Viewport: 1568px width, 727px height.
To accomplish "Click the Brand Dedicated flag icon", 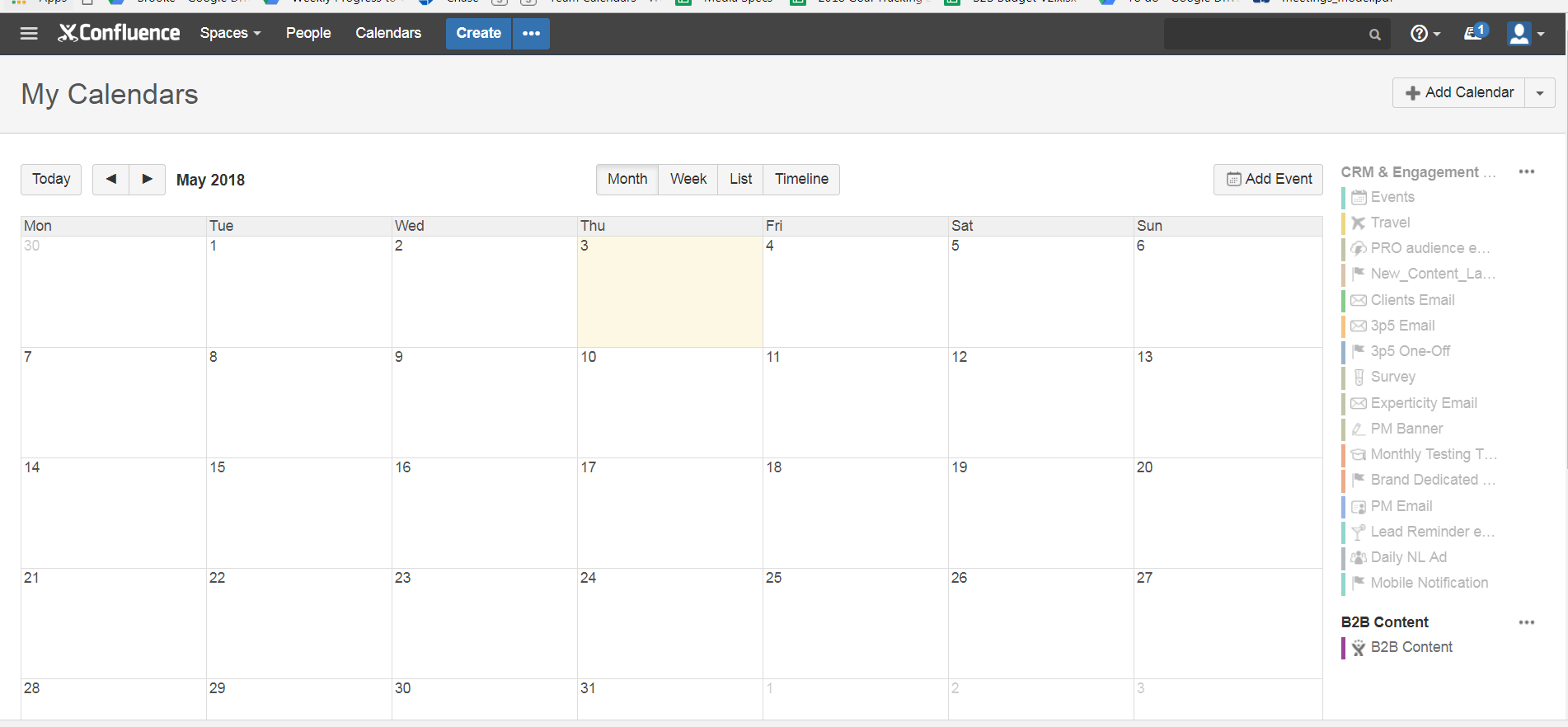I will (x=1359, y=480).
